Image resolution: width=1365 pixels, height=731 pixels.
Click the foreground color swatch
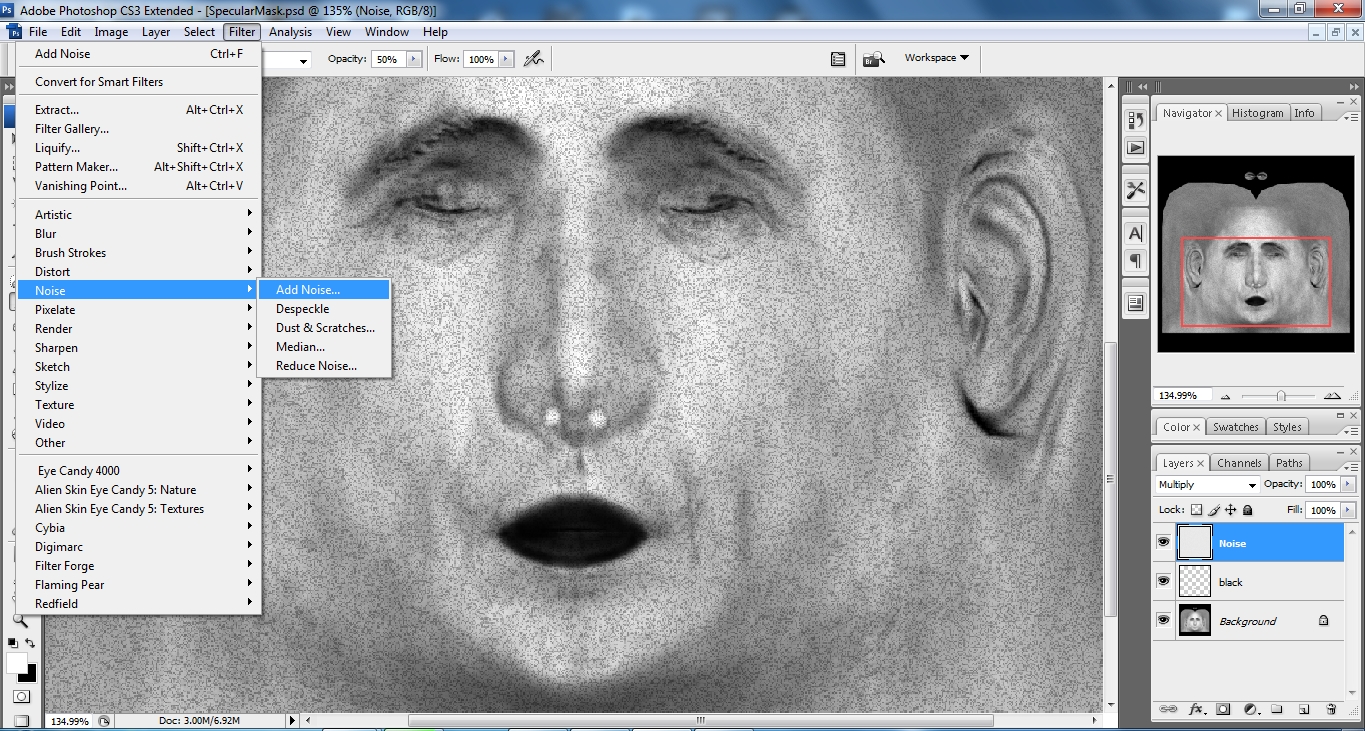[x=17, y=663]
